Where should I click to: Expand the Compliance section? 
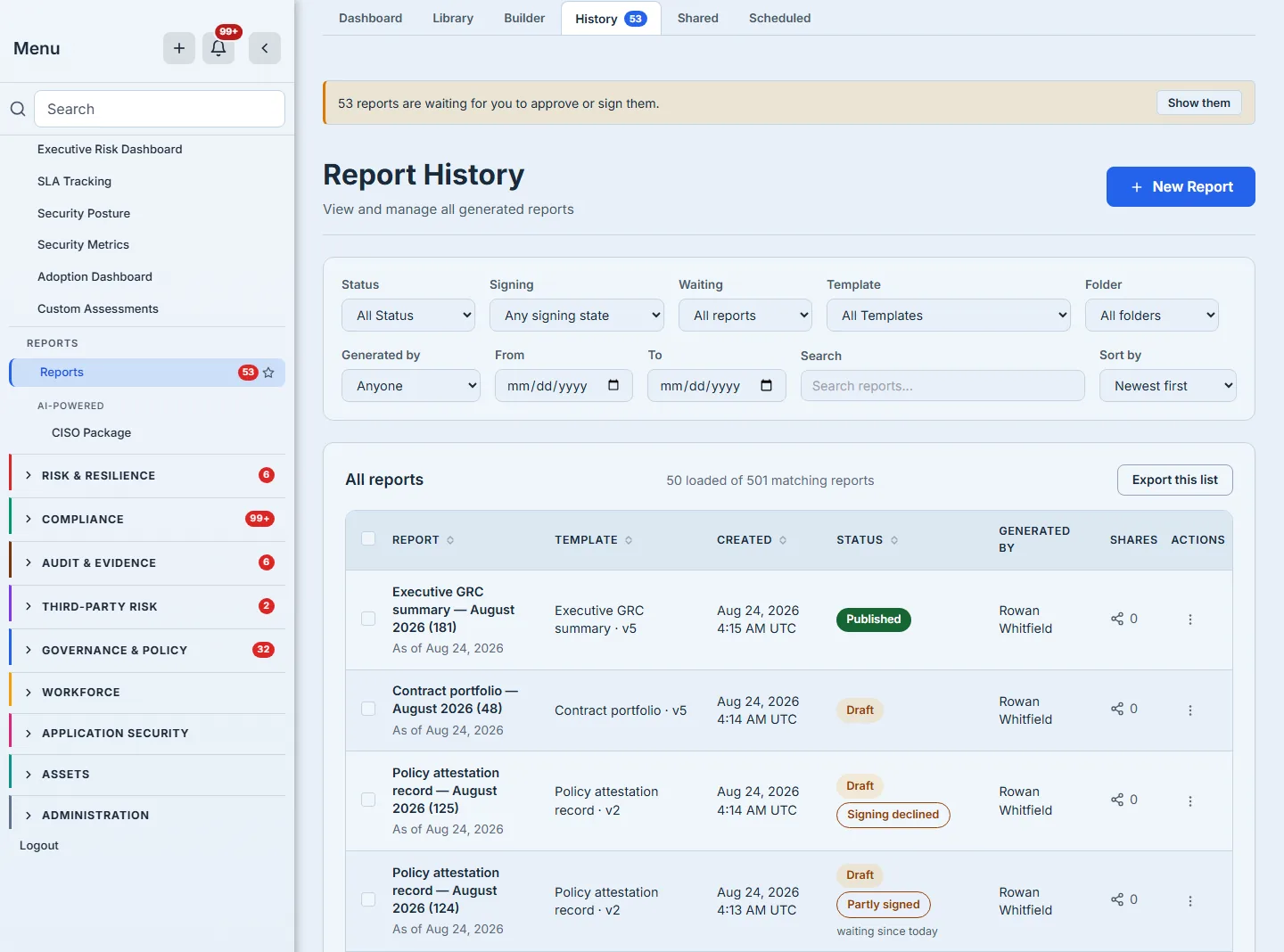coord(147,520)
